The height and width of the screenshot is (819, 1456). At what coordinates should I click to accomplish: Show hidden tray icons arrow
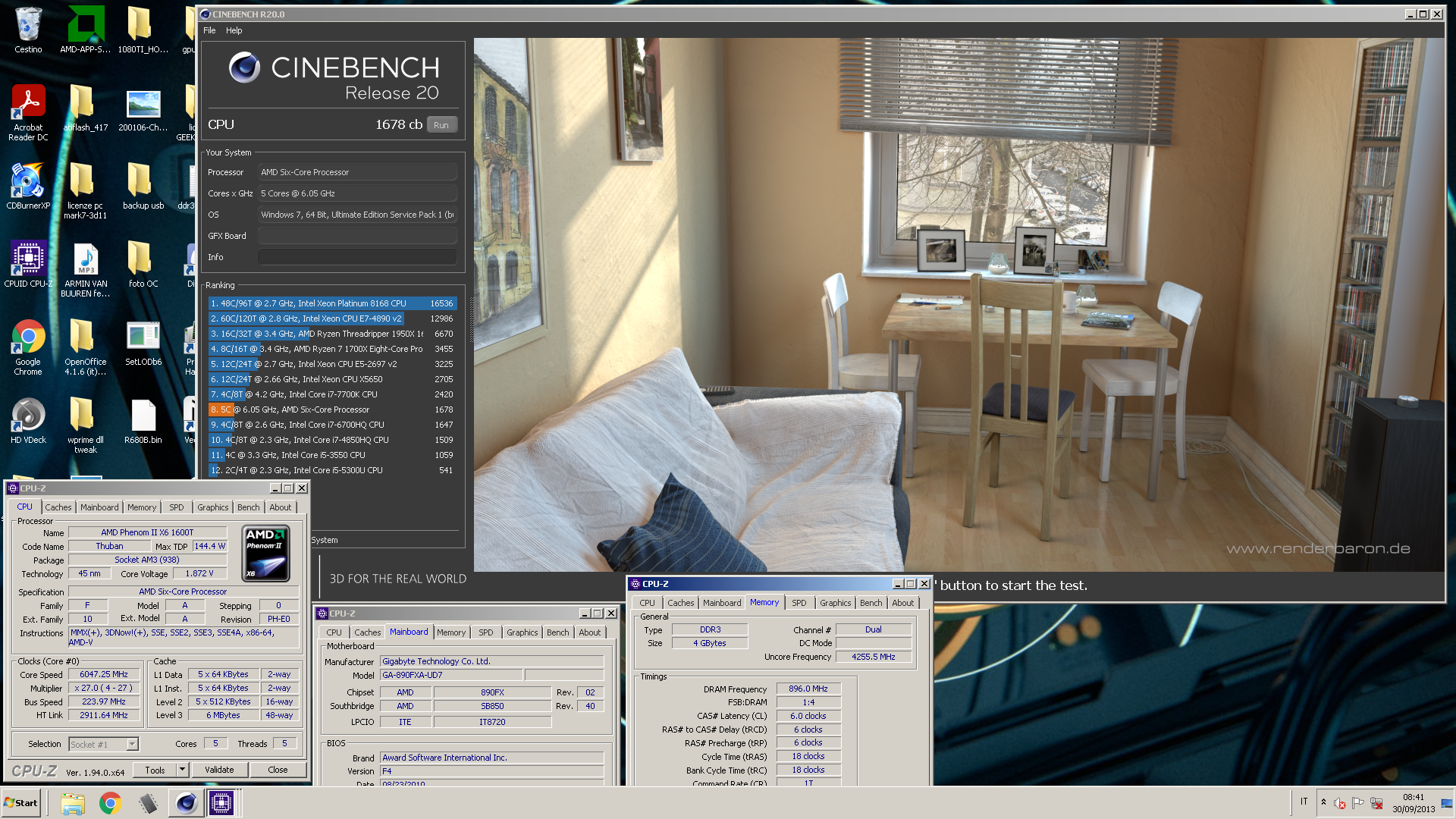point(1323,802)
